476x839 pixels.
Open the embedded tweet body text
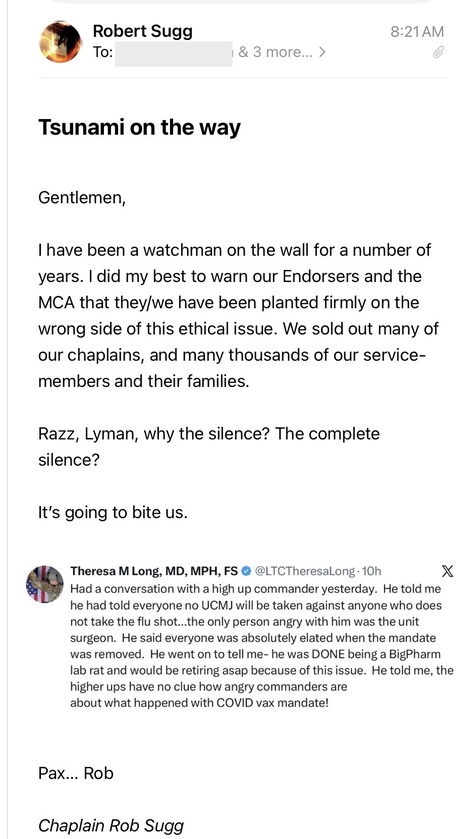(x=262, y=646)
